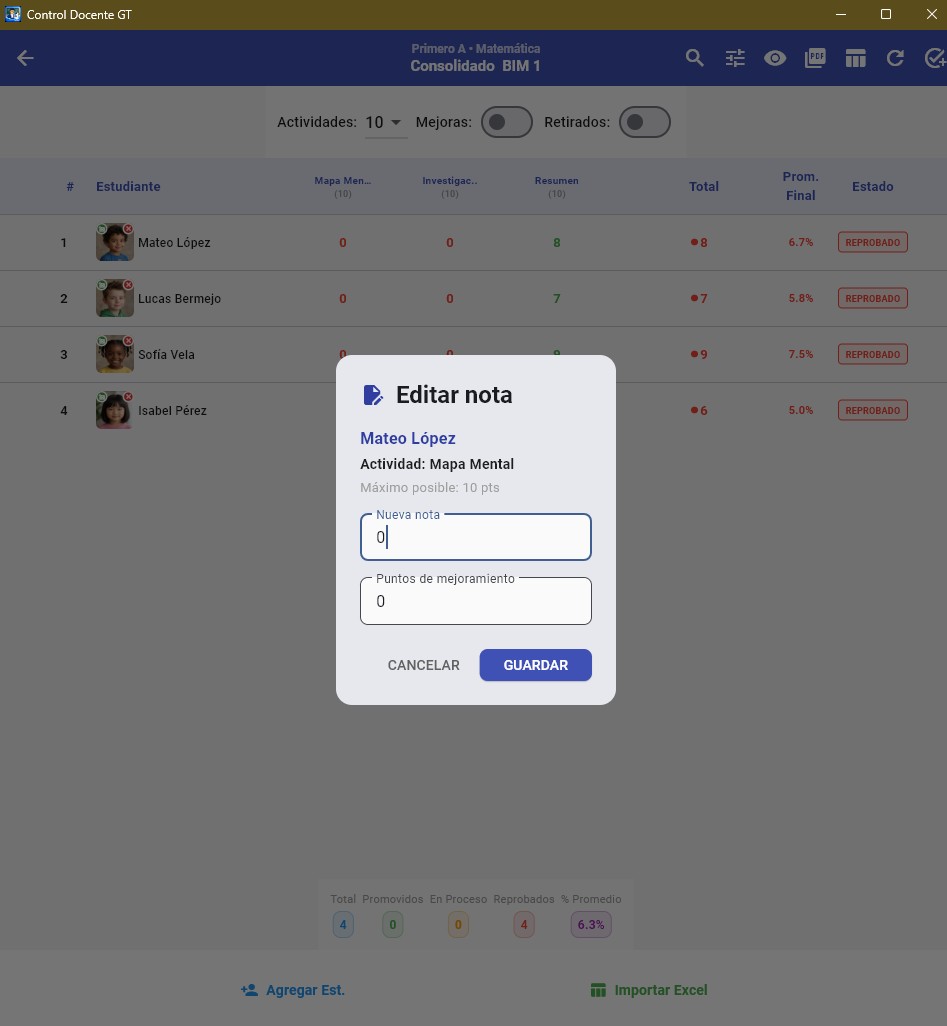The image size is (947, 1026).
Task: Click the Resumen column header
Action: tap(556, 186)
